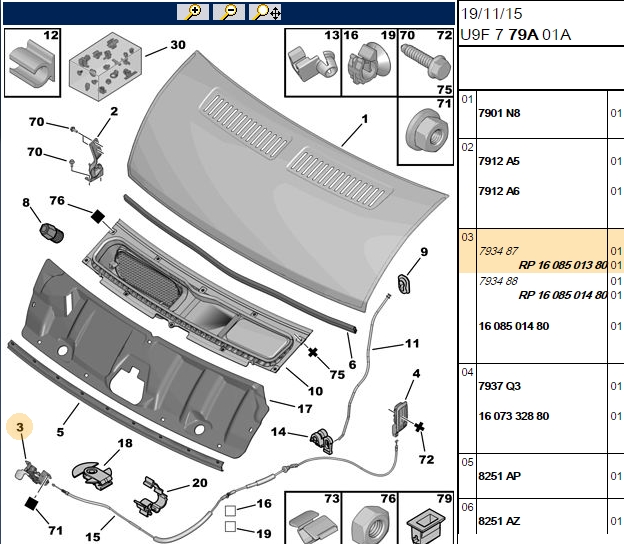
Task: Click lower callout 70 by the hinge
Action: coord(35,152)
